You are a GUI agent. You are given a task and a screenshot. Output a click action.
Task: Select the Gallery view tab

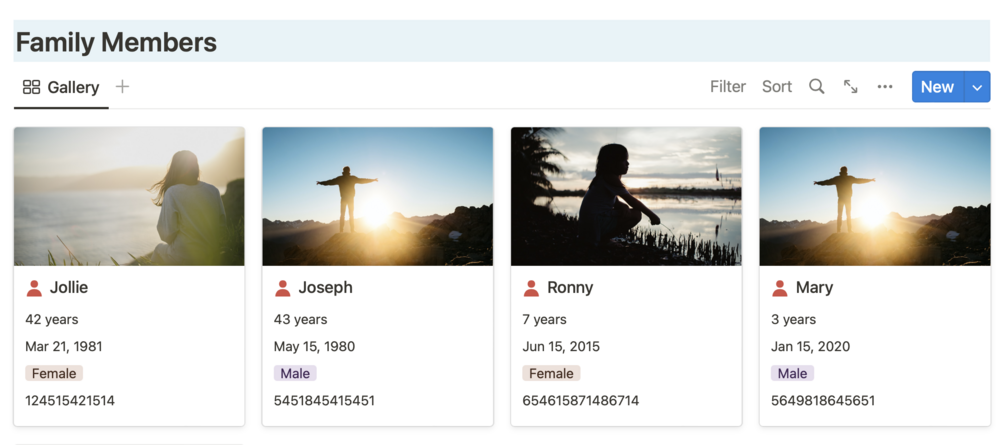[x=61, y=87]
